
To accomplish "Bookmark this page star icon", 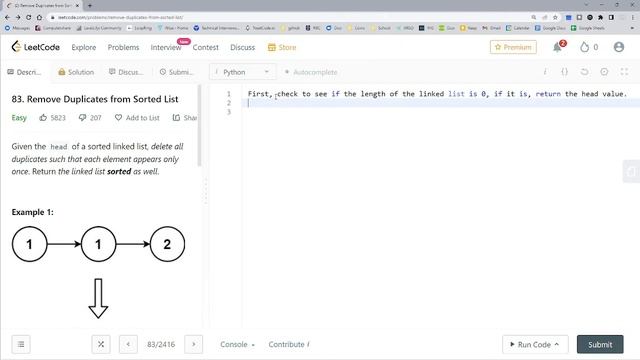I will (x=555, y=17).
